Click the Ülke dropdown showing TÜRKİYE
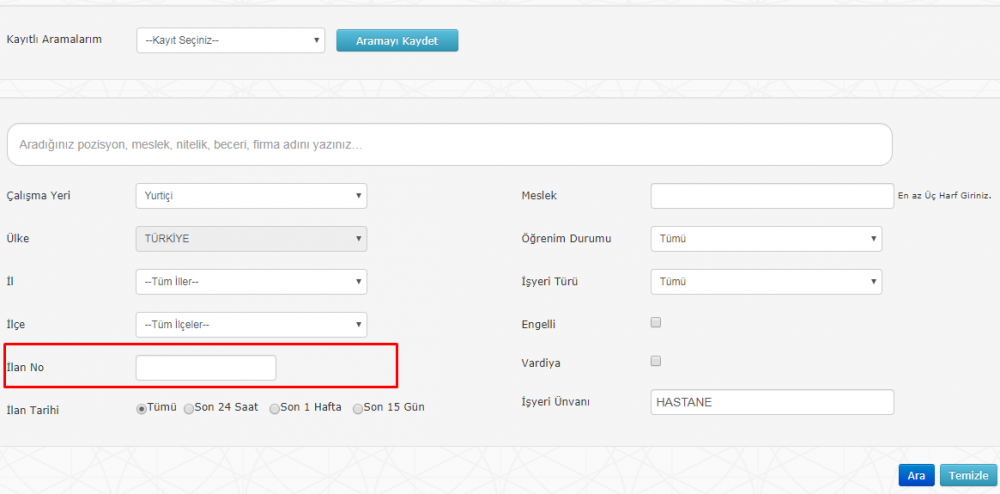 (x=250, y=240)
